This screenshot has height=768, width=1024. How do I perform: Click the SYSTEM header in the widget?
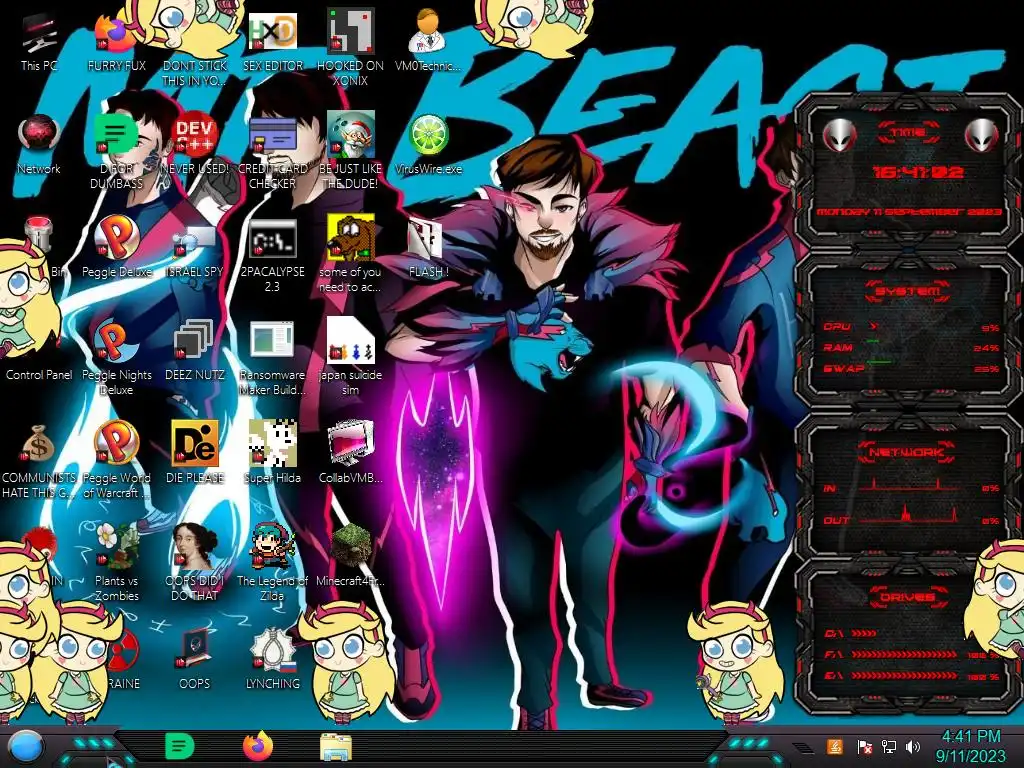point(908,291)
